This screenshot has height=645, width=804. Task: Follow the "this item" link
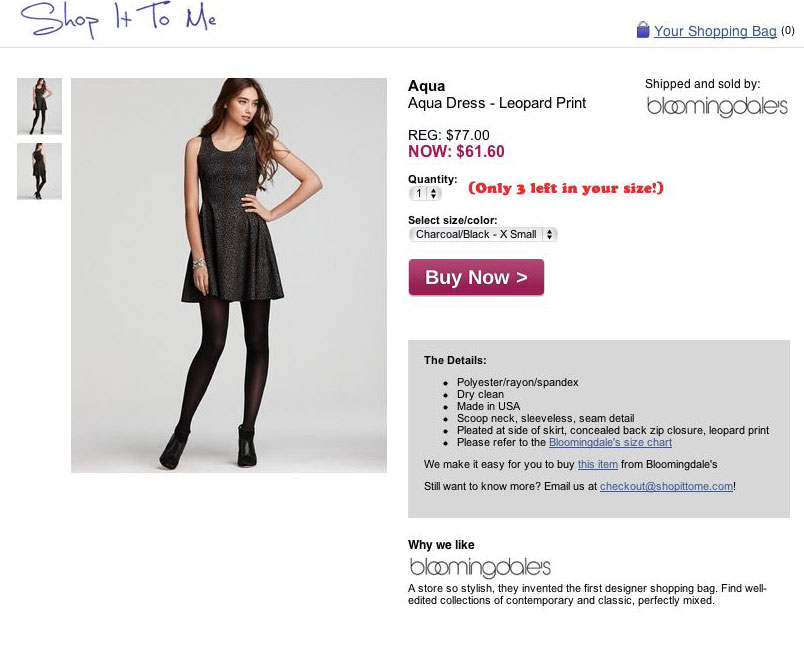[x=597, y=464]
